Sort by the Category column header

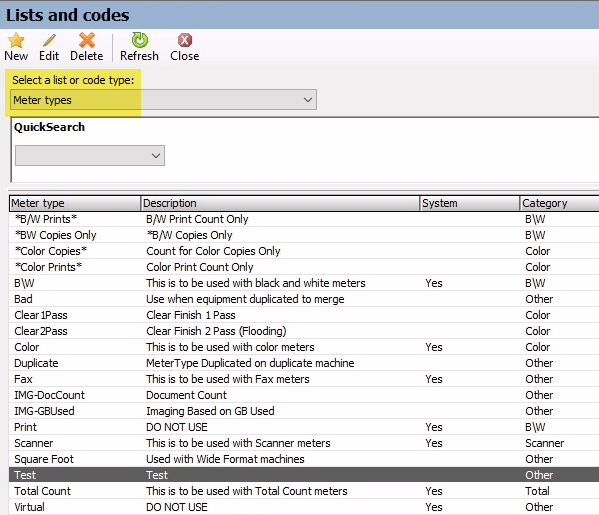(x=559, y=203)
